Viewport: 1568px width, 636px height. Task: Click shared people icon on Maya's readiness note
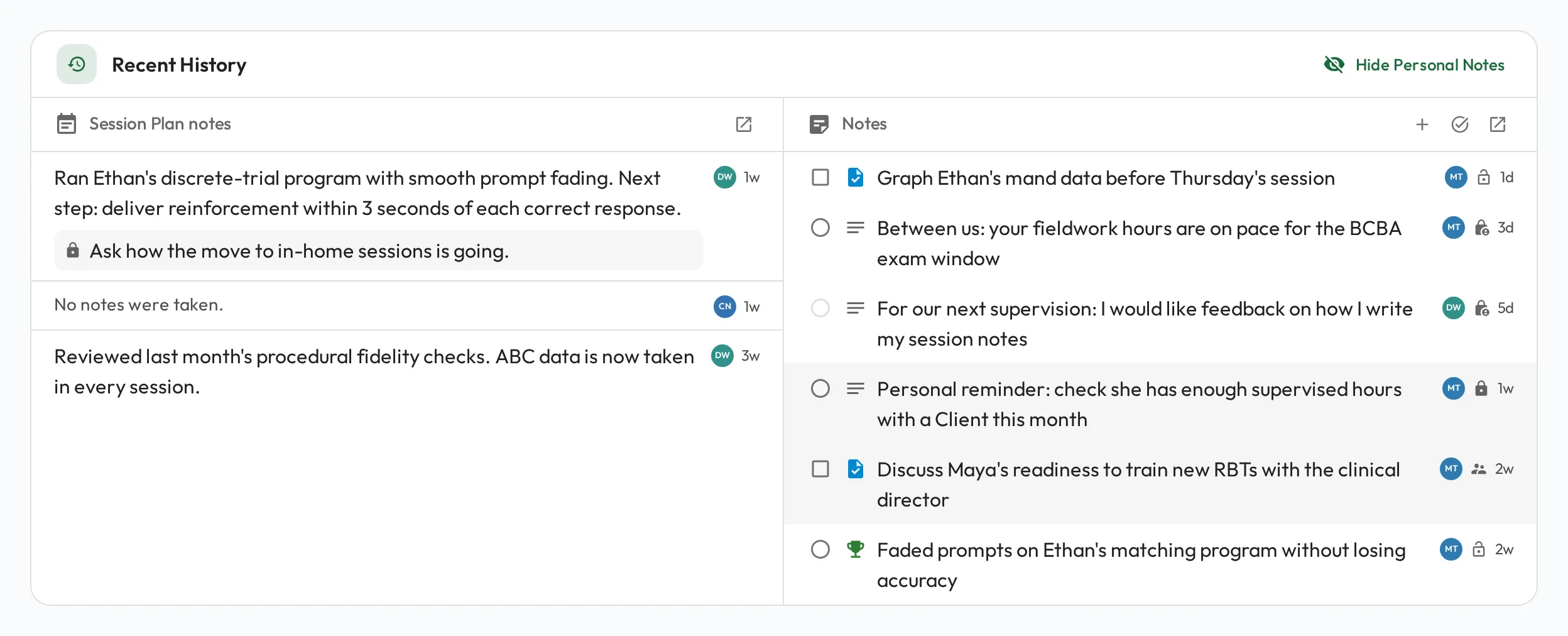(x=1479, y=469)
